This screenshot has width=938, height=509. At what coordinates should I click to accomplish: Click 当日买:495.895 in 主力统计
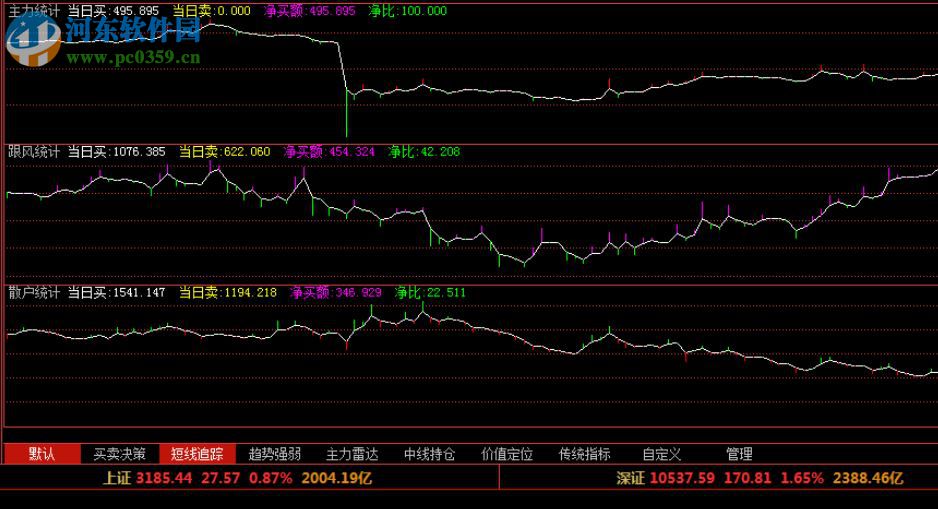113,11
